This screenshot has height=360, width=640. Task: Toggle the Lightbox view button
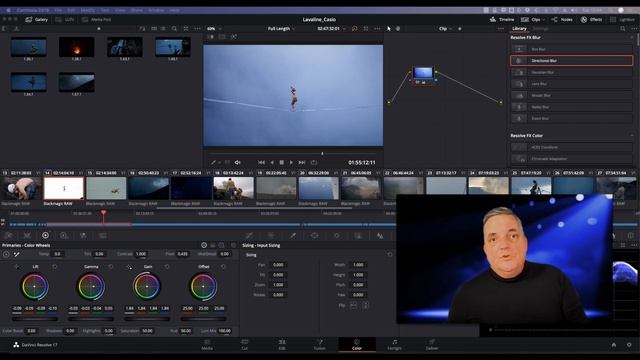tap(622, 20)
